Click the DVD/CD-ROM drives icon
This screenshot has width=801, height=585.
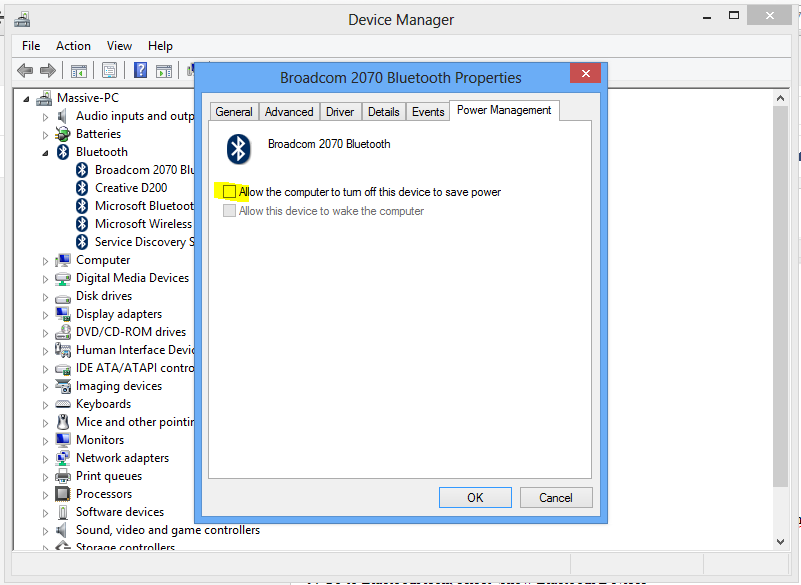63,332
